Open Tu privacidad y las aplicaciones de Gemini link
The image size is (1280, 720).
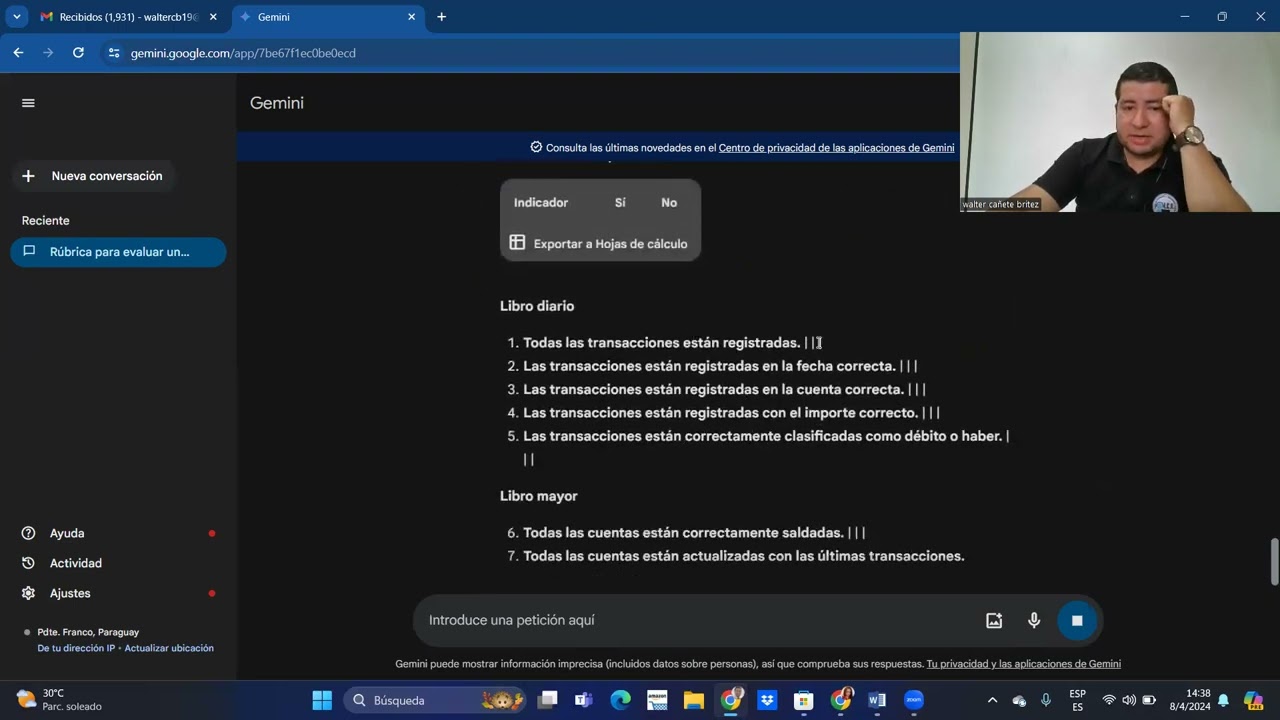coord(1023,664)
